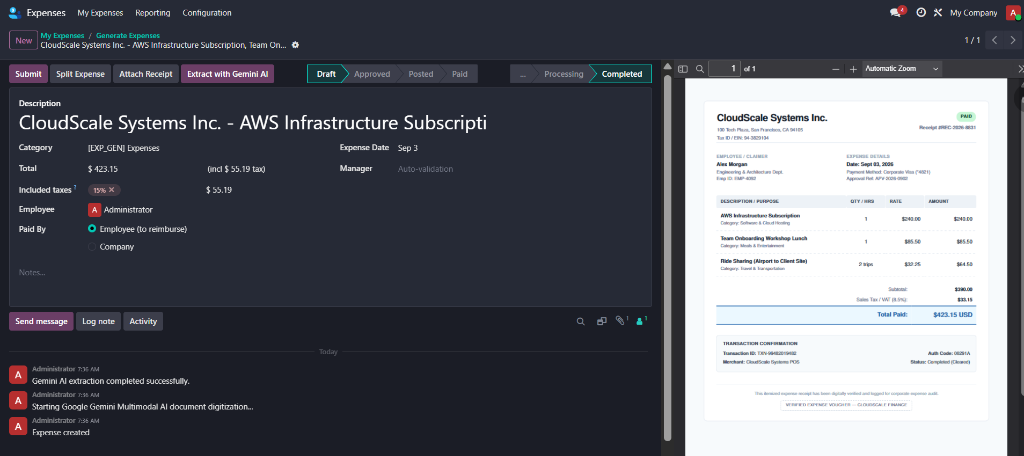Zoom out the PDF preview
This screenshot has width=1024, height=456.
click(x=835, y=69)
